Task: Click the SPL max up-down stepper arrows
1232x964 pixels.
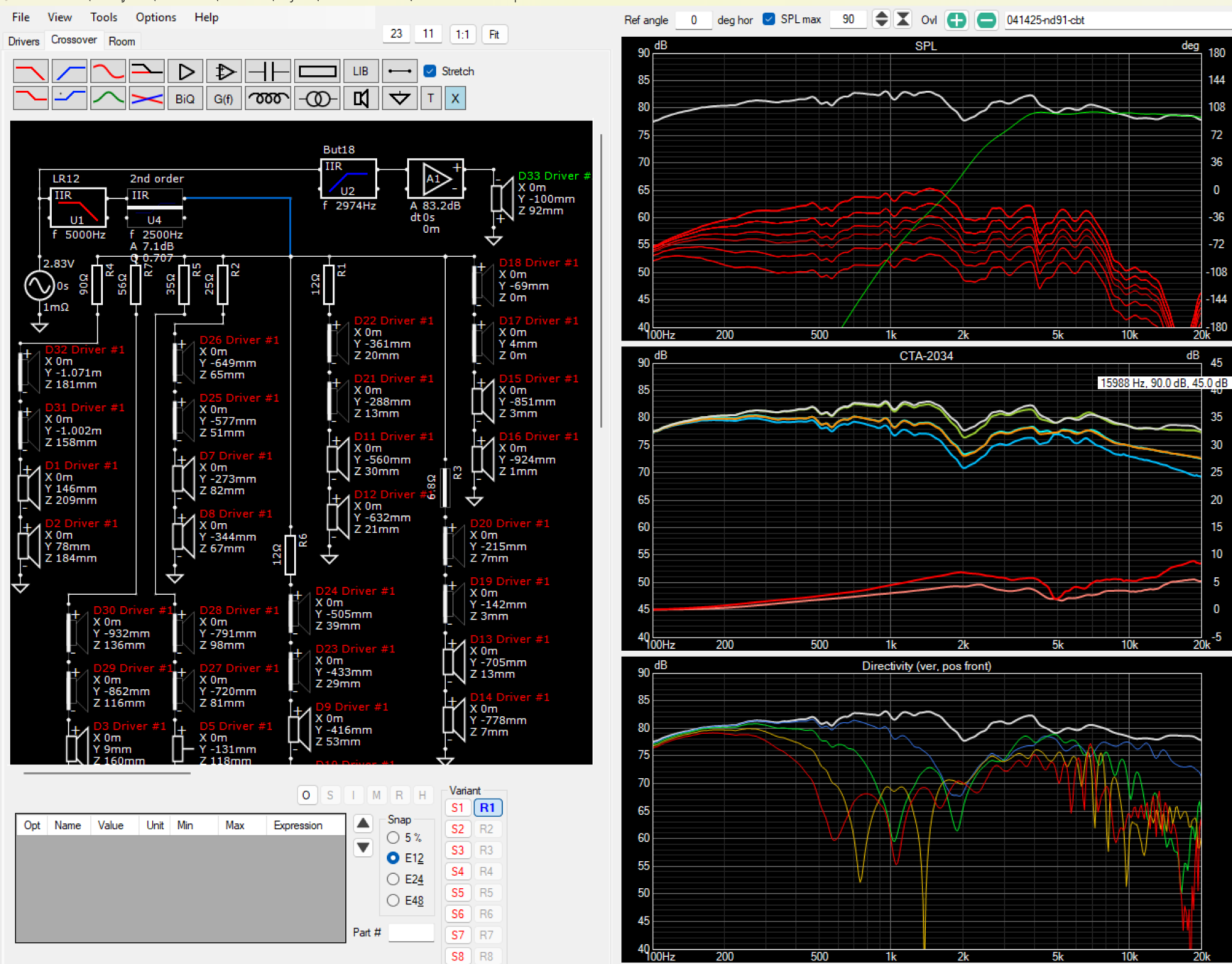Action: [881, 19]
